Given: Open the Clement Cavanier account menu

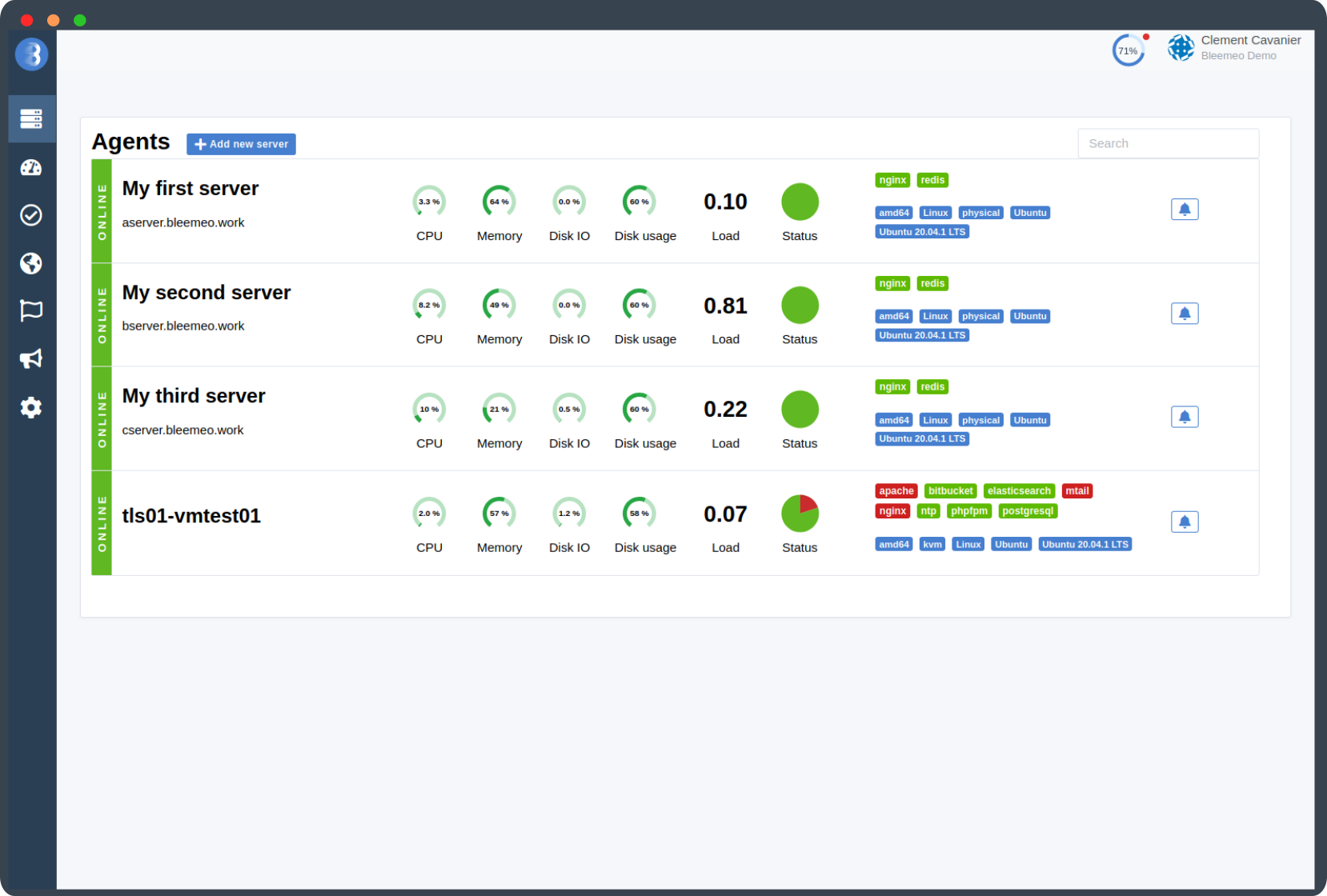Looking at the screenshot, I should (x=1234, y=48).
